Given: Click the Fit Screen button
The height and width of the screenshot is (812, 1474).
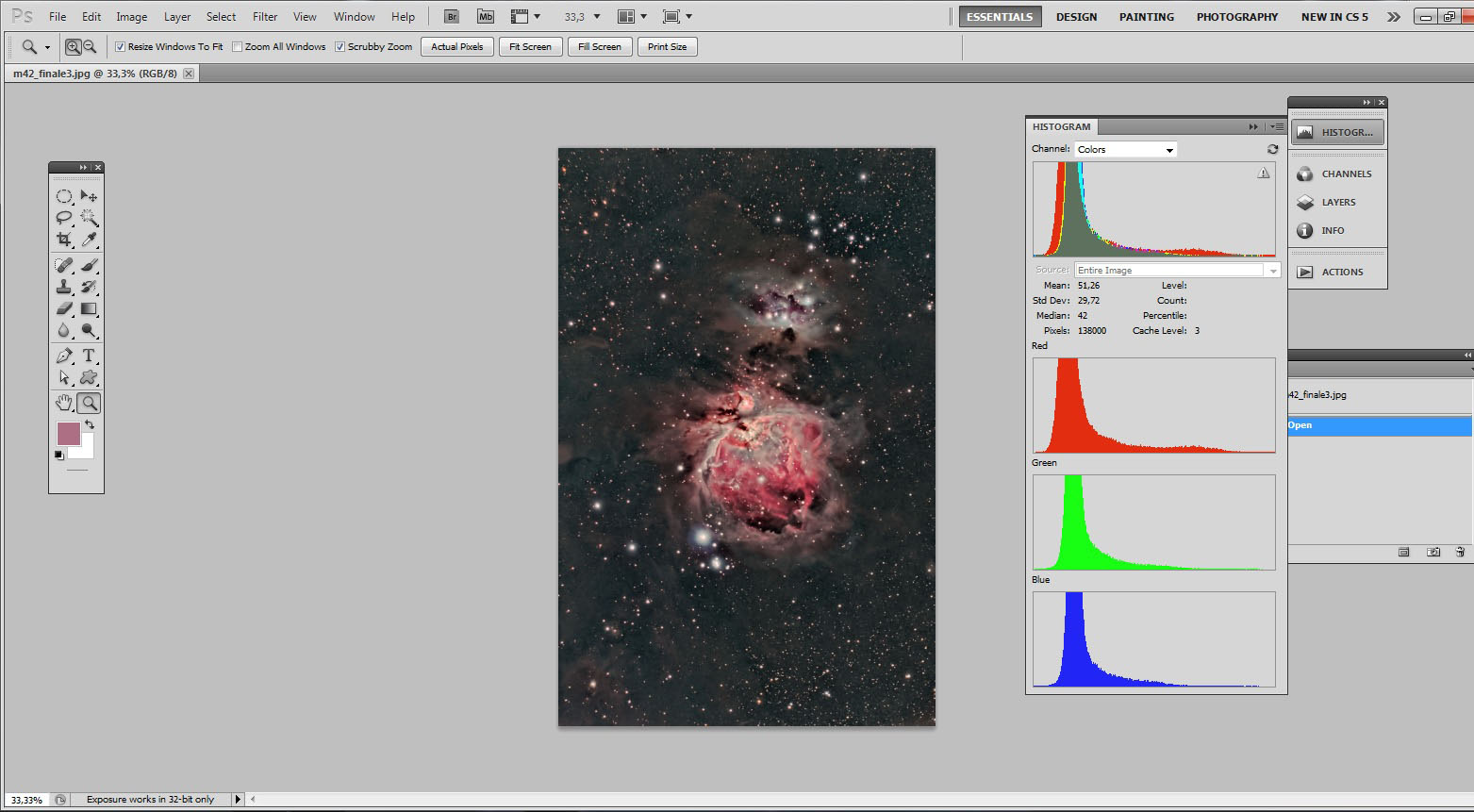Looking at the screenshot, I should (x=530, y=46).
